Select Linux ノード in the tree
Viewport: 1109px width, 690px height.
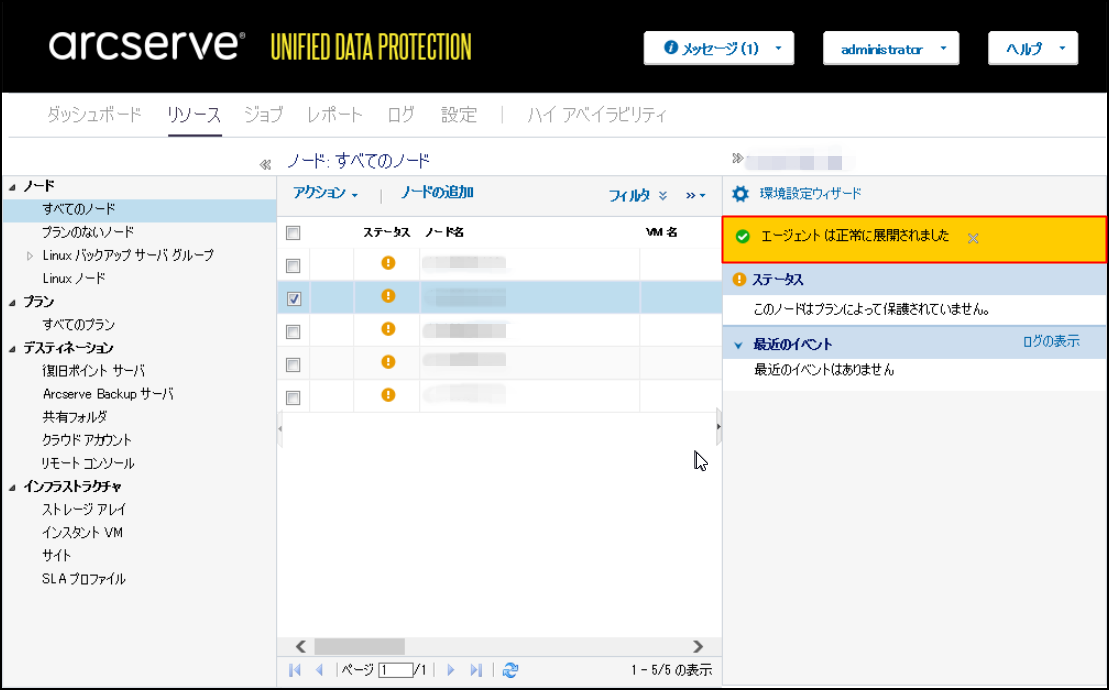74,279
